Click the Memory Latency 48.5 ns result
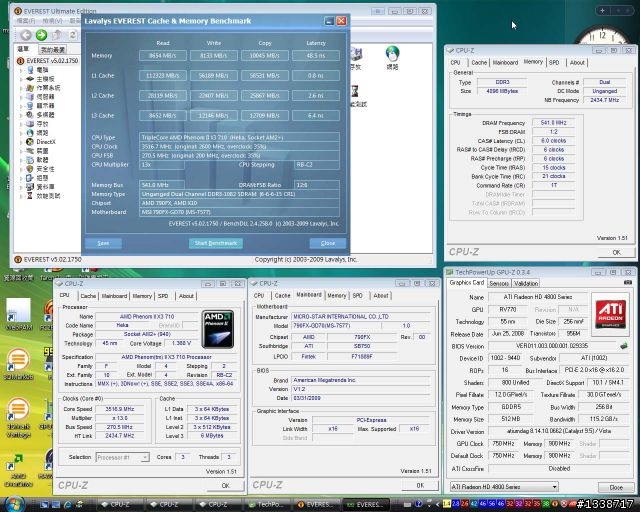 316,56
